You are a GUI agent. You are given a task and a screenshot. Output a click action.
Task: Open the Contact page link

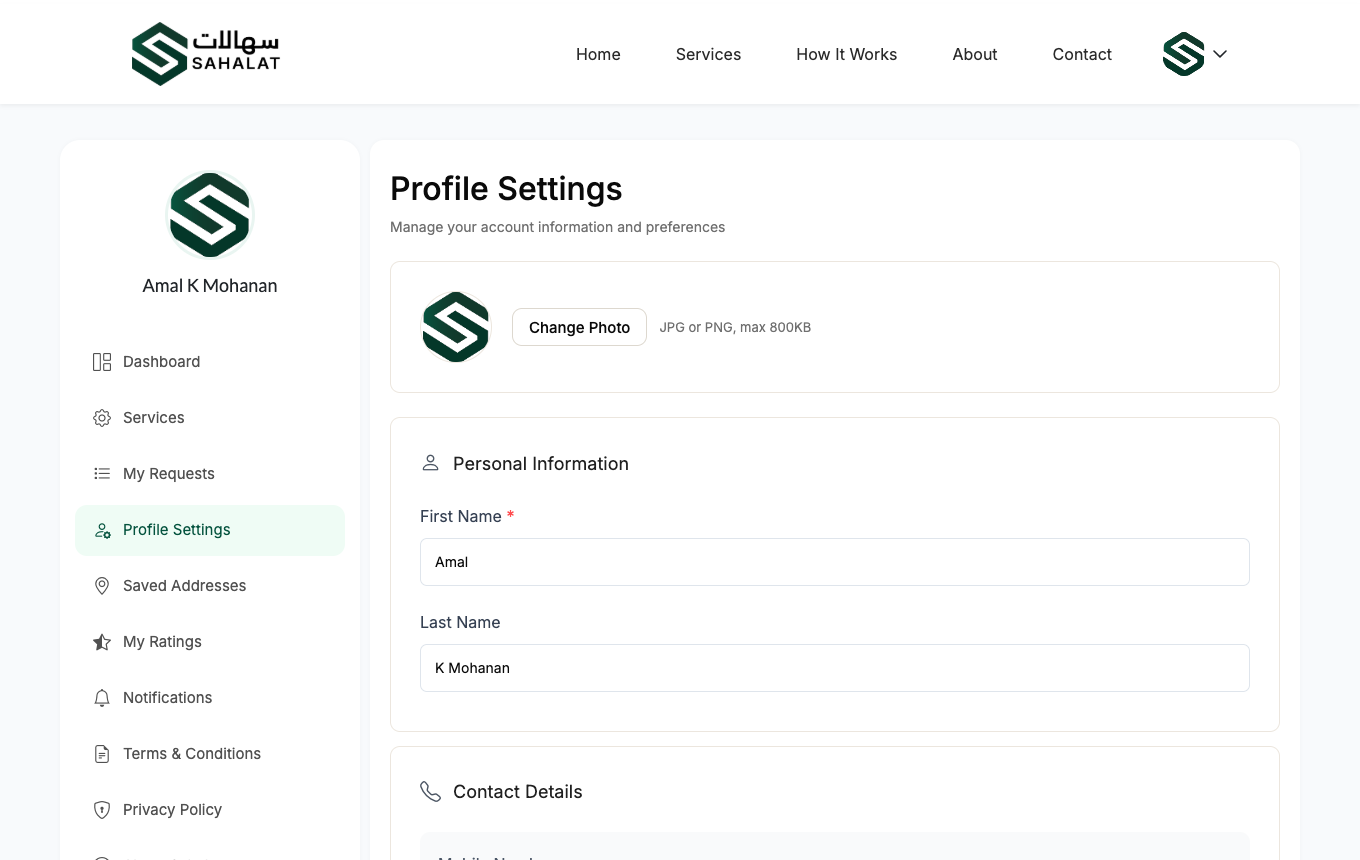pyautogui.click(x=1082, y=54)
